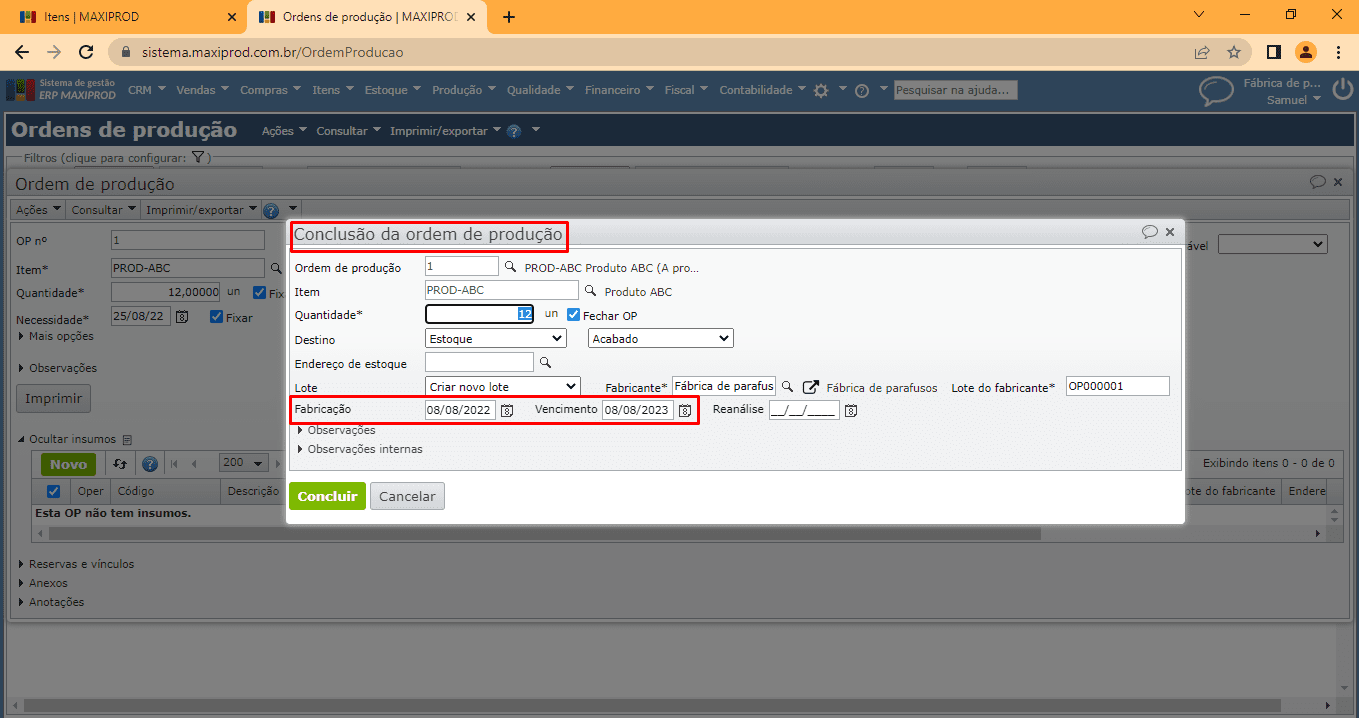Open the Fabricação date calendar picker

click(507, 410)
